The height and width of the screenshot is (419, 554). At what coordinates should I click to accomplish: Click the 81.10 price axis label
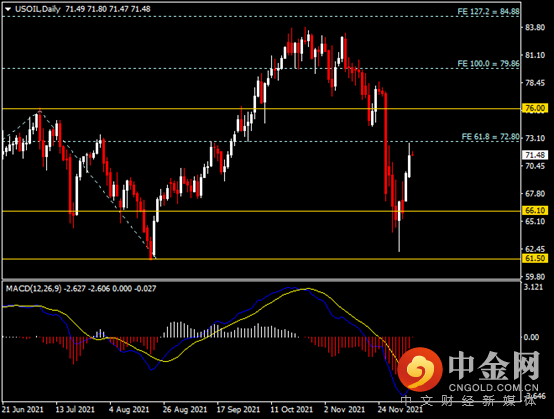pos(535,55)
